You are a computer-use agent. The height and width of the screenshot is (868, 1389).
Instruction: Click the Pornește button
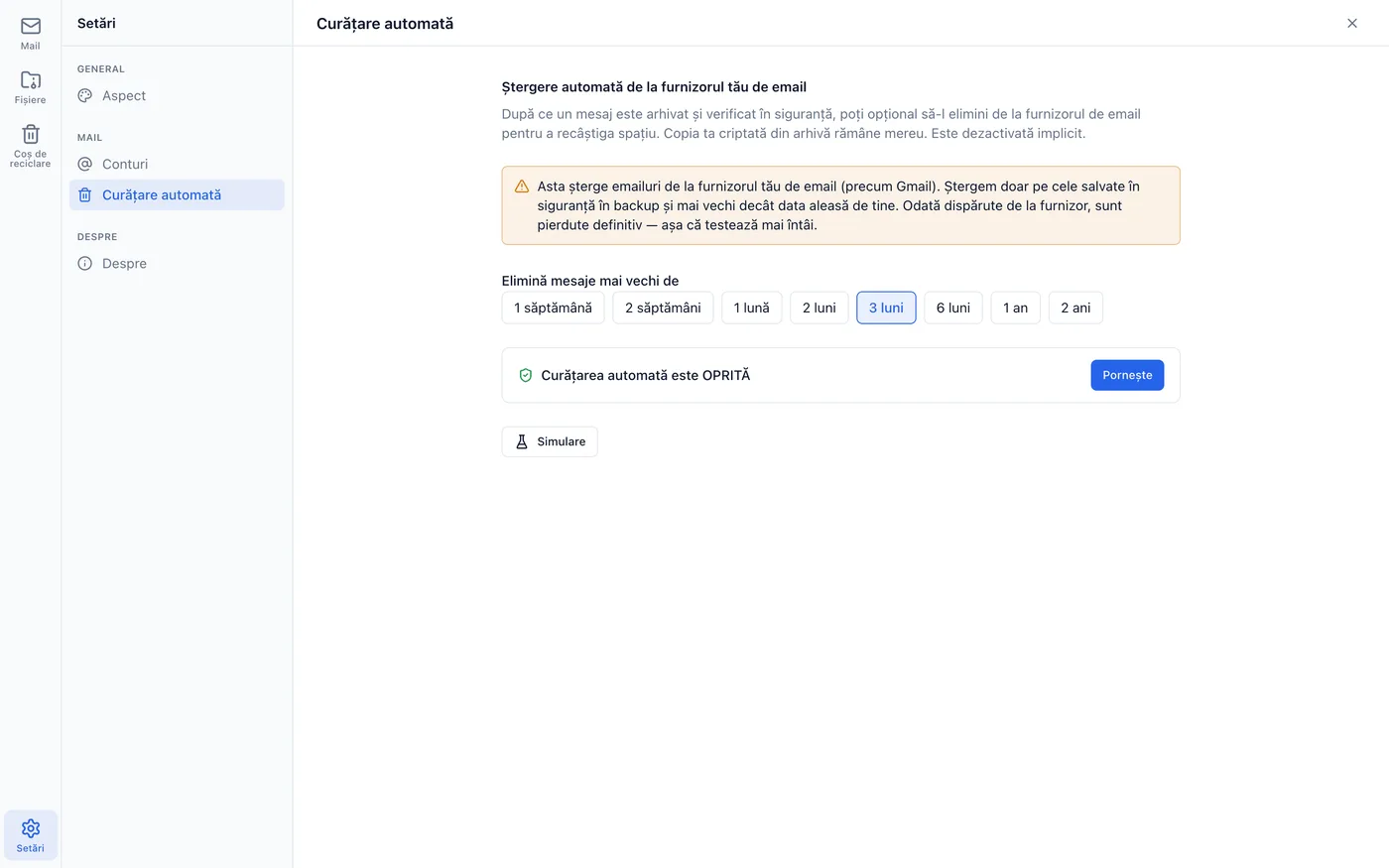click(1127, 375)
